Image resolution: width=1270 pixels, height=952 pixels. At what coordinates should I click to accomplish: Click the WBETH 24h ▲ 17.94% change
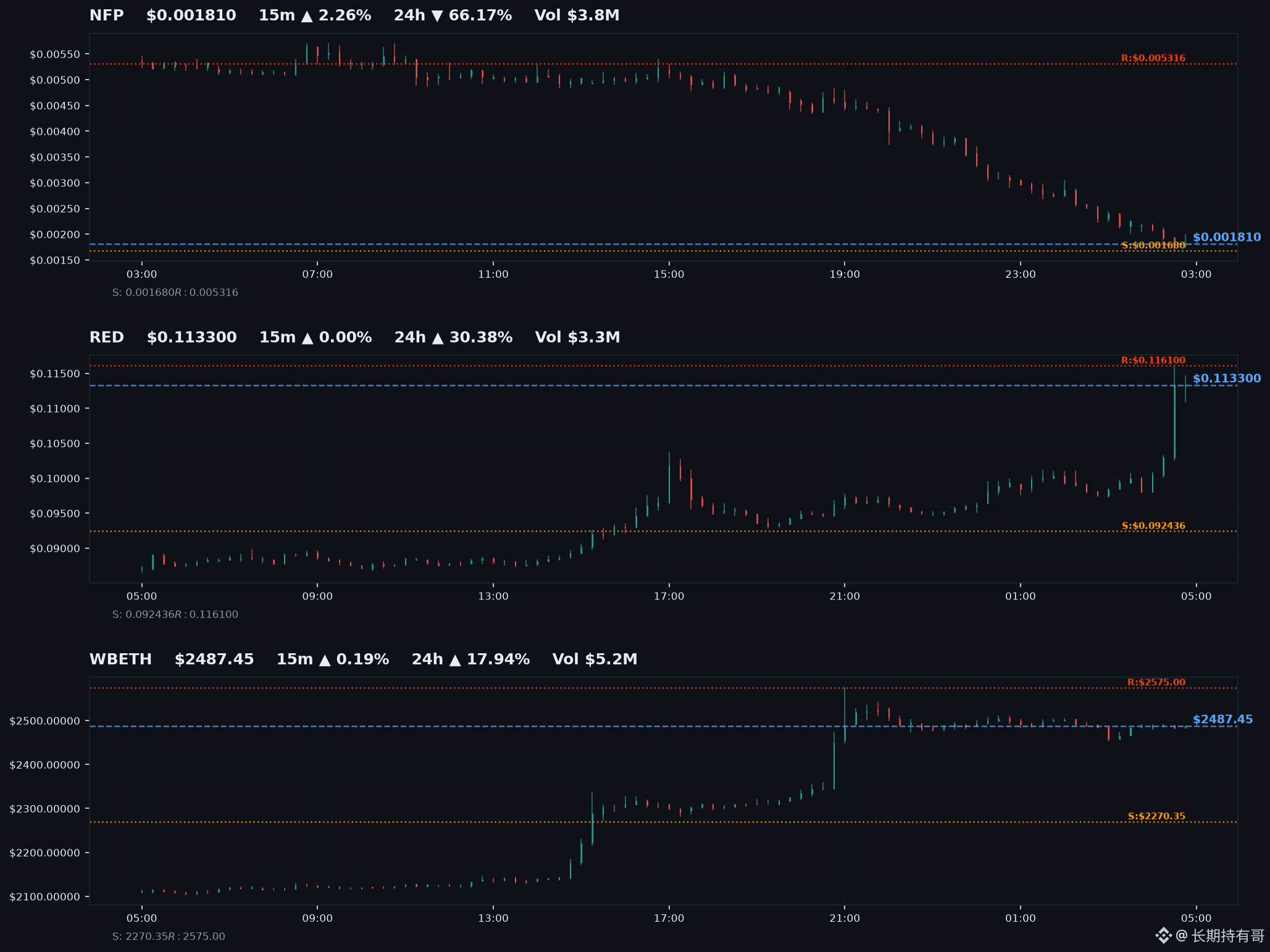(470, 659)
